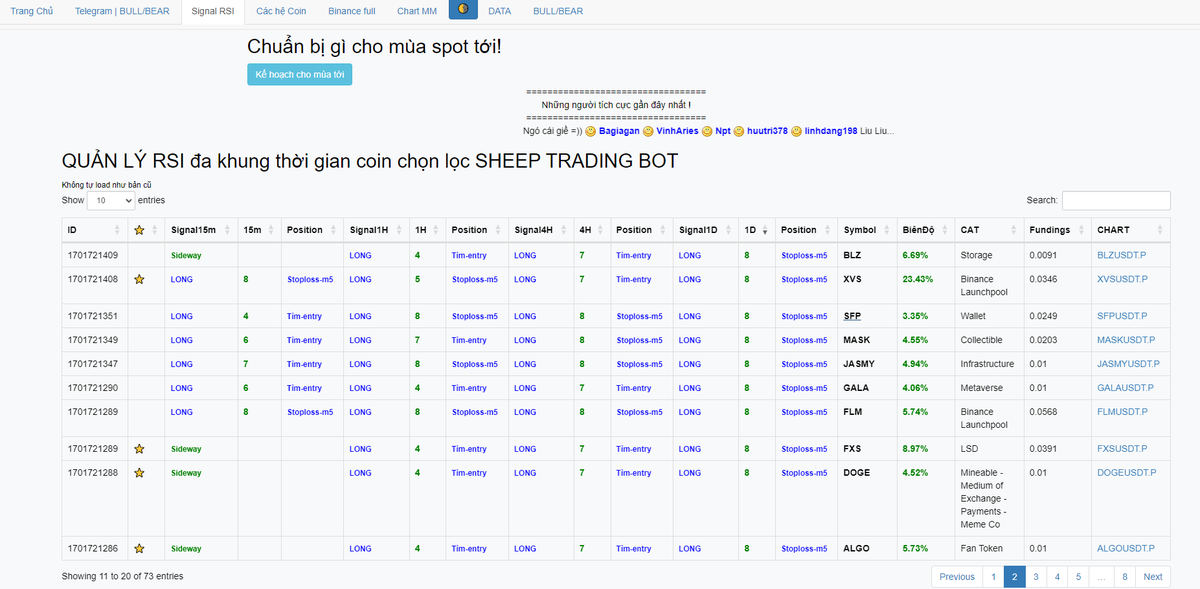This screenshot has height=589, width=1200.
Task: Sort table by star column header
Action: pos(146,230)
